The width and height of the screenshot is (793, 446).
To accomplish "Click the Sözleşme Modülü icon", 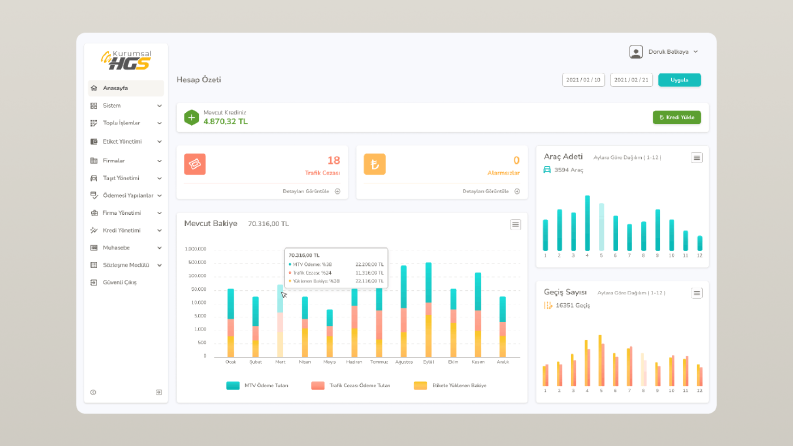I will tap(94, 265).
